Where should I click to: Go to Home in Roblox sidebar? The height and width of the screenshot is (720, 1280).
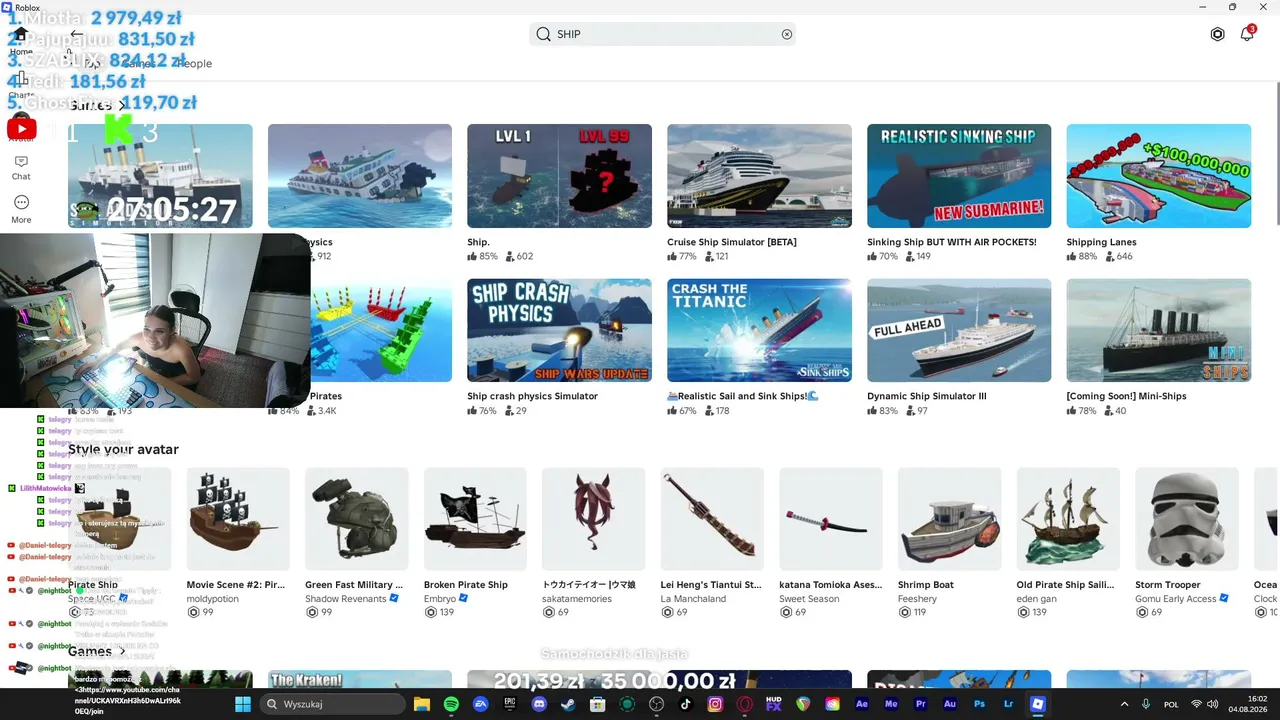(20, 39)
